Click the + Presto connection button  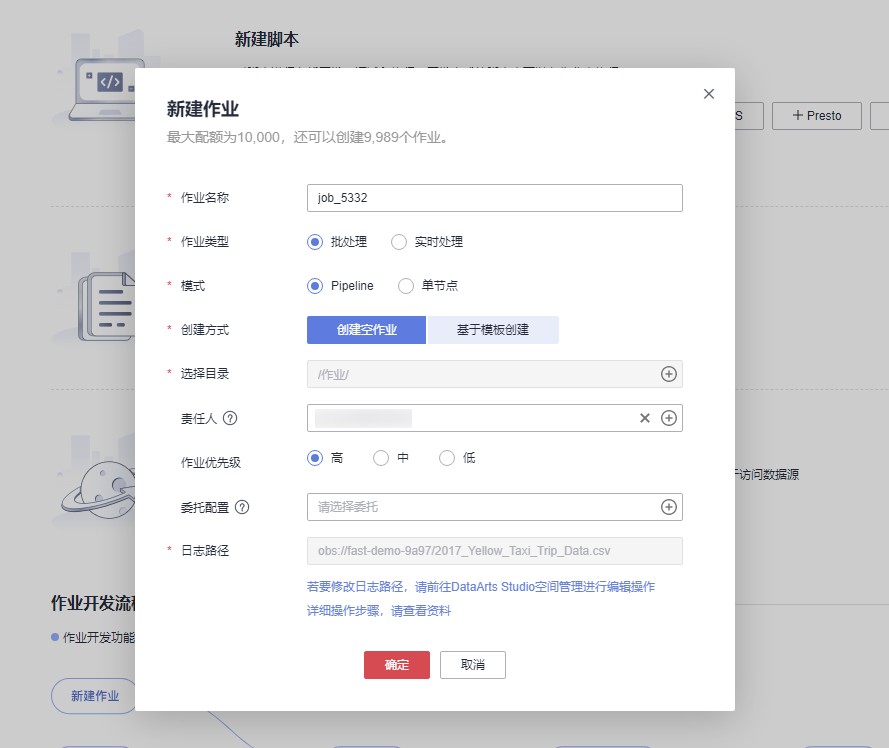817,115
